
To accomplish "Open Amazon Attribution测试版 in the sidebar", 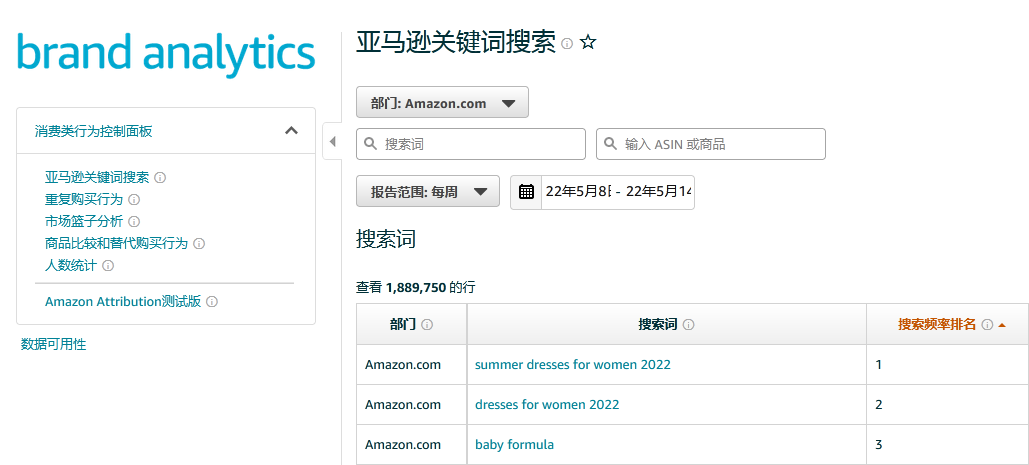I will click(123, 302).
